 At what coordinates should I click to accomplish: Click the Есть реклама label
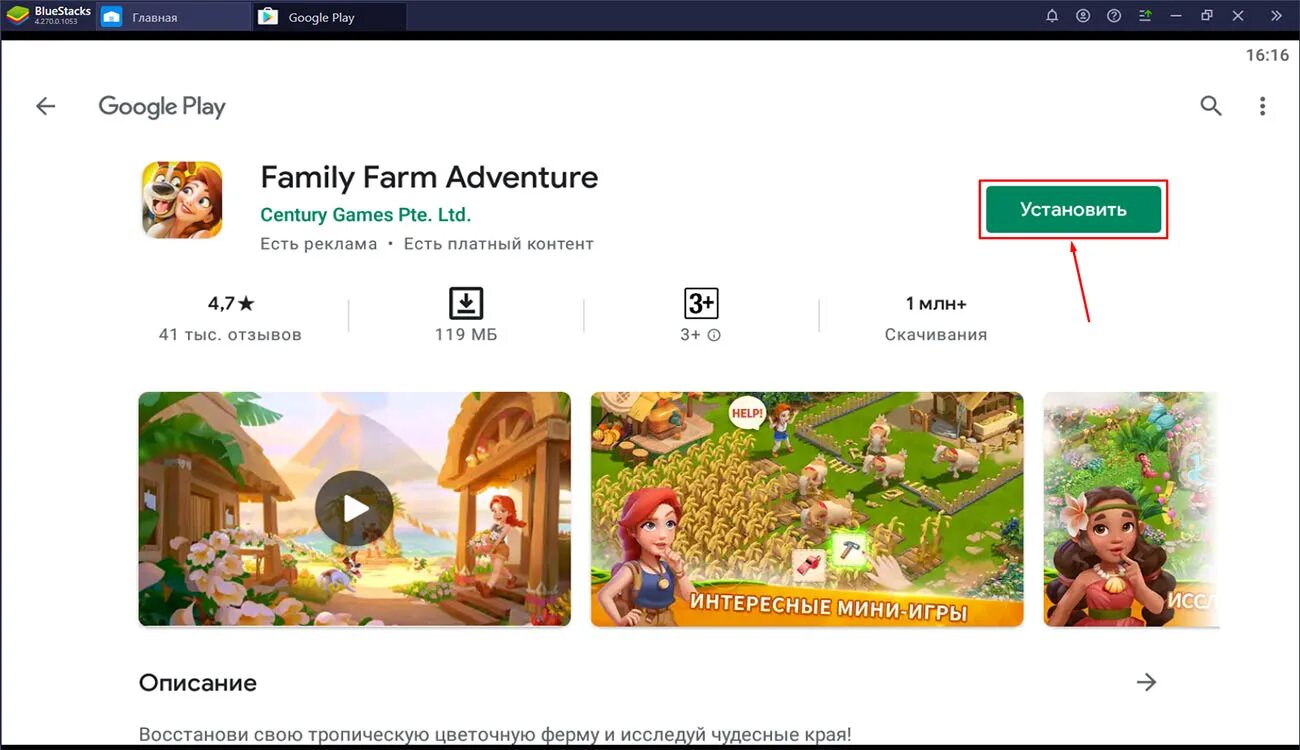(x=319, y=244)
